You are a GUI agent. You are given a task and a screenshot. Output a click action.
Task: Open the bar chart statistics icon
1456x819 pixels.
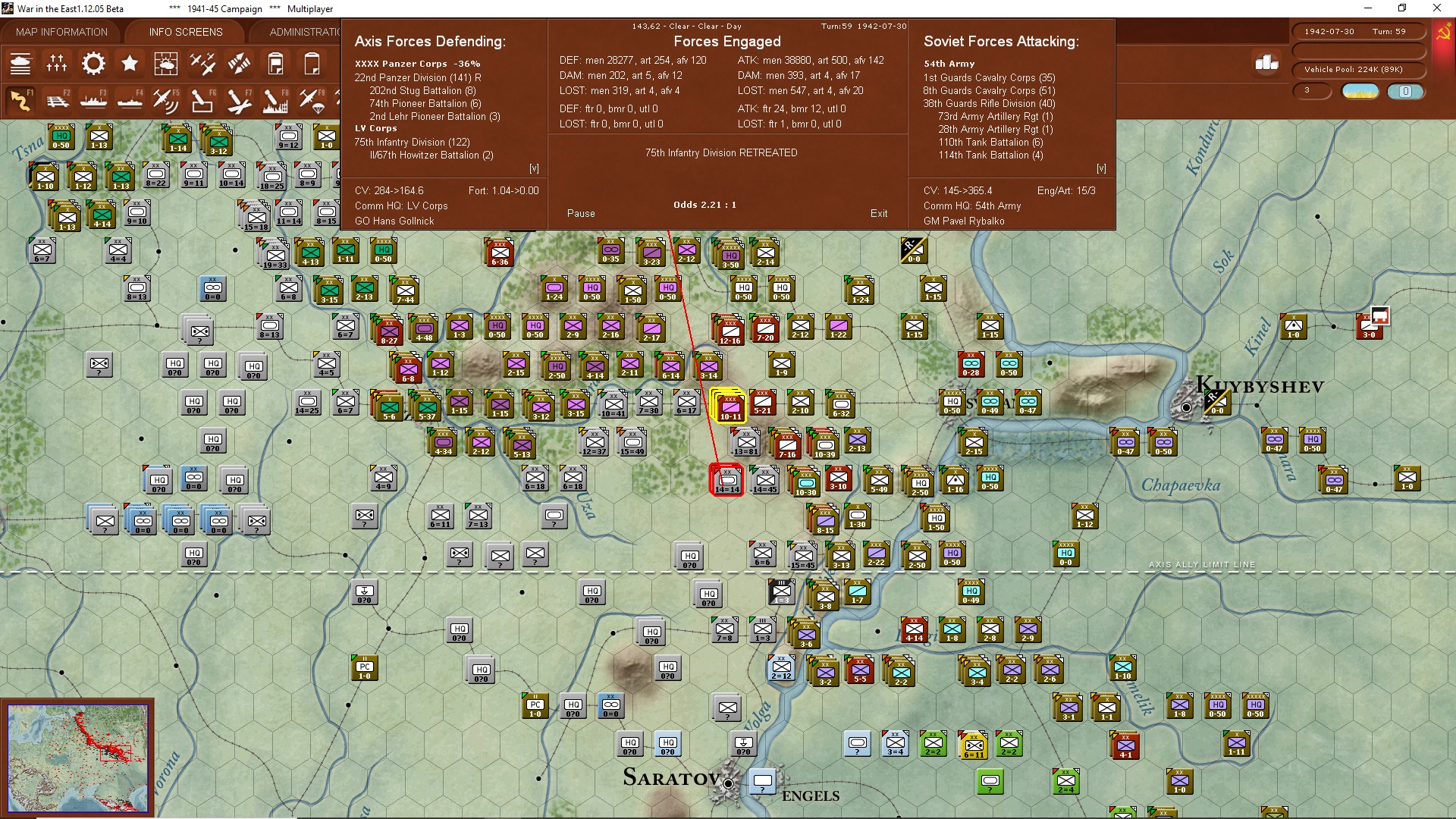pos(1266,63)
